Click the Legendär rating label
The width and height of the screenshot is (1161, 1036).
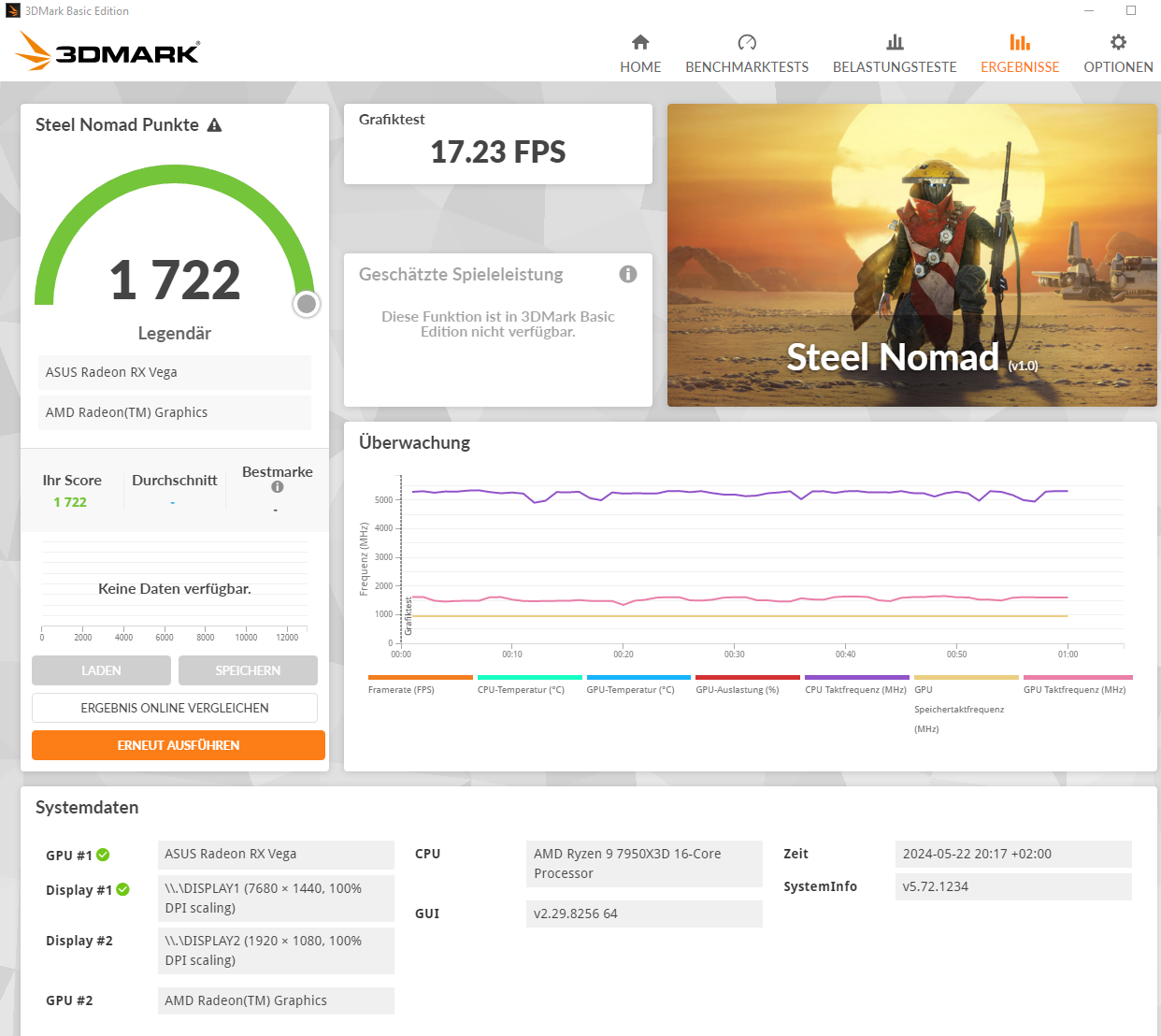pos(175,334)
